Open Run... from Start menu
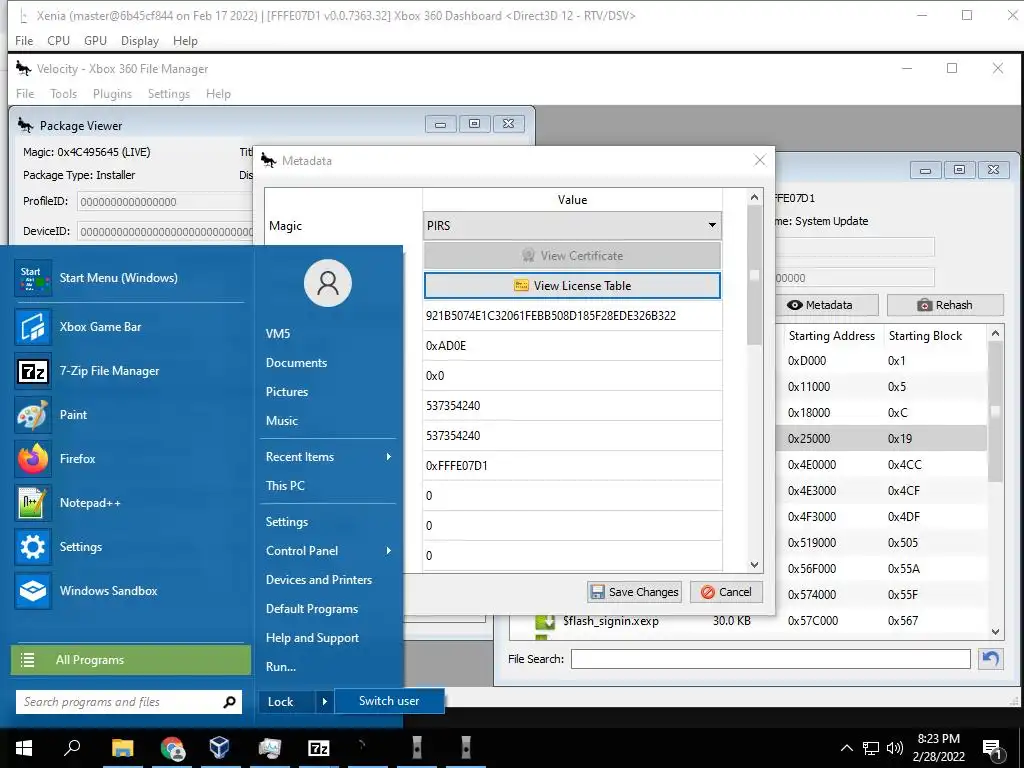The image size is (1024, 768). tap(281, 667)
